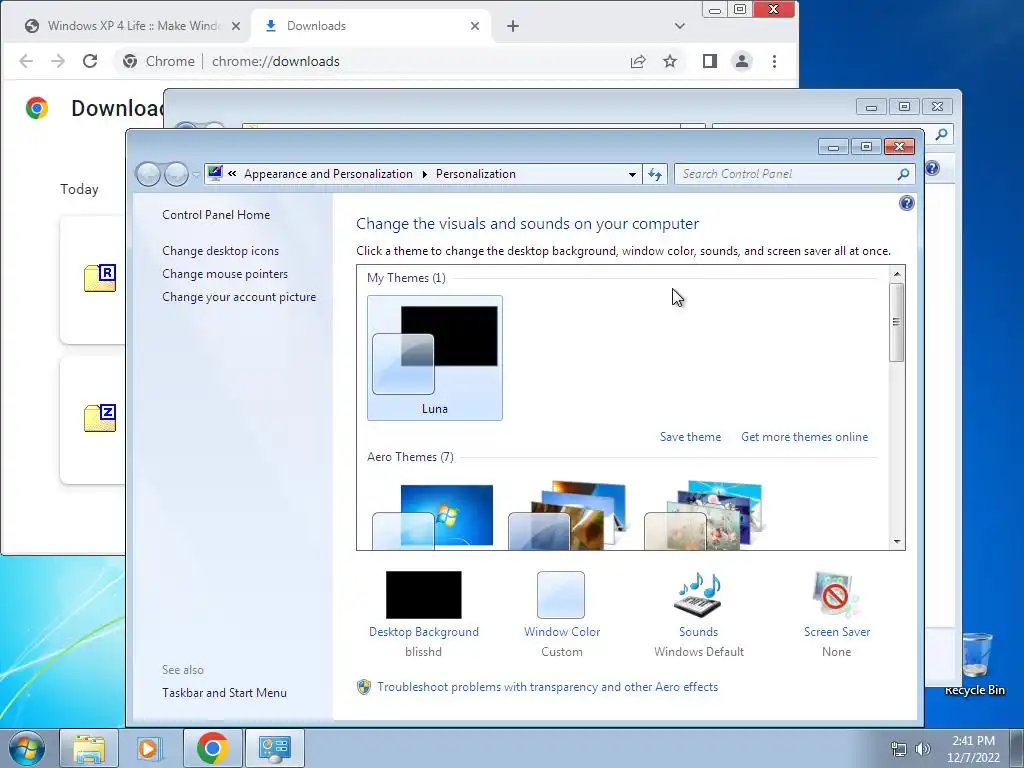The height and width of the screenshot is (768, 1024).
Task: Expand the arrow after Appearance and Personalization
Action: [424, 174]
